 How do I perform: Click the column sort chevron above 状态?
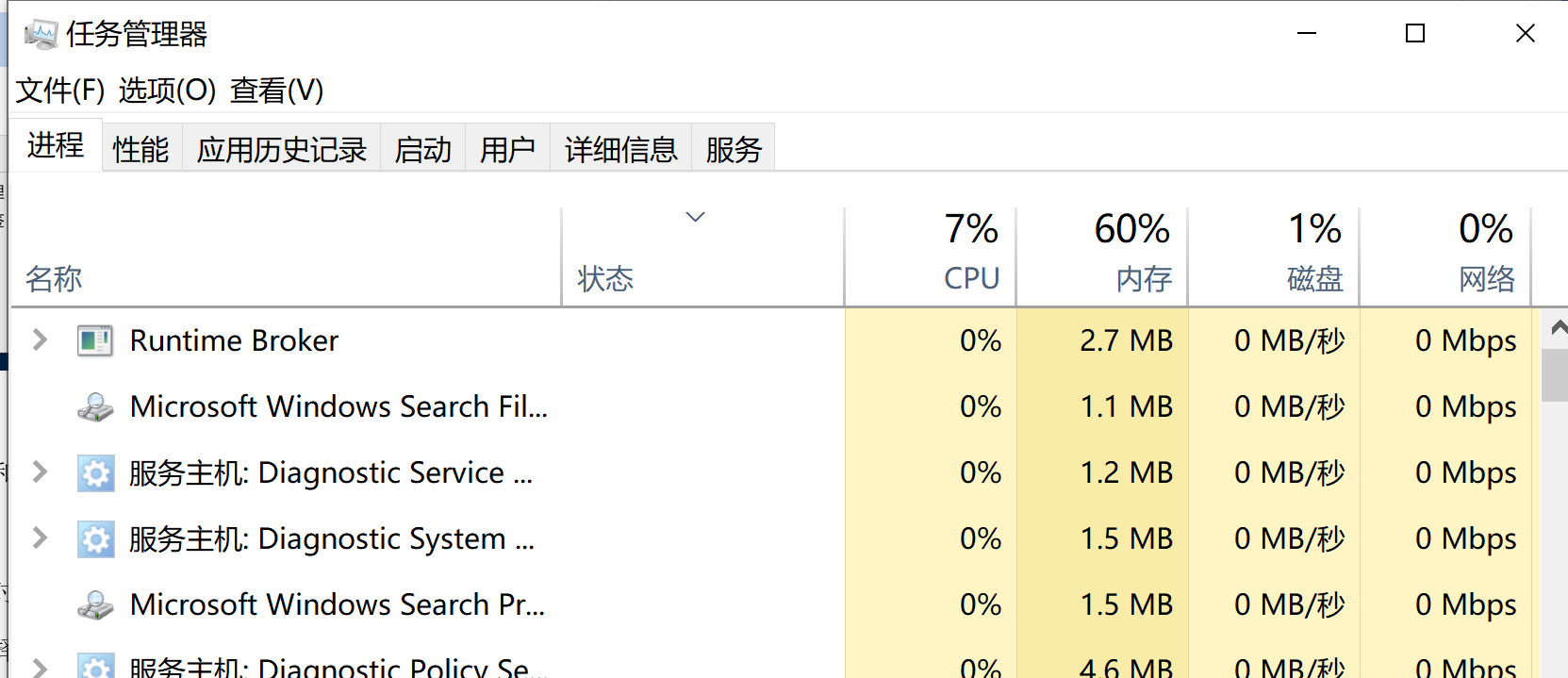coord(696,217)
